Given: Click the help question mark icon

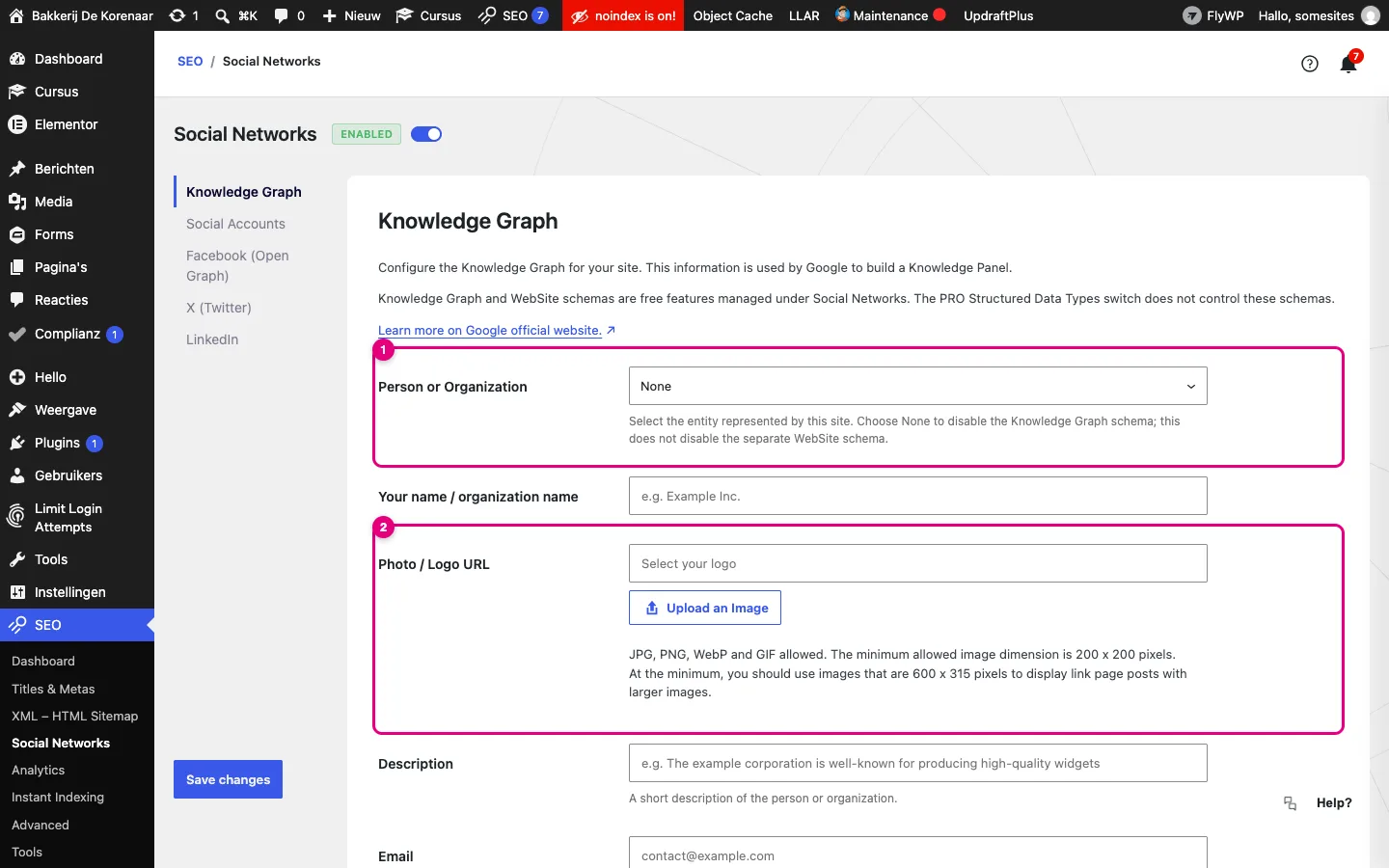Looking at the screenshot, I should point(1310,64).
